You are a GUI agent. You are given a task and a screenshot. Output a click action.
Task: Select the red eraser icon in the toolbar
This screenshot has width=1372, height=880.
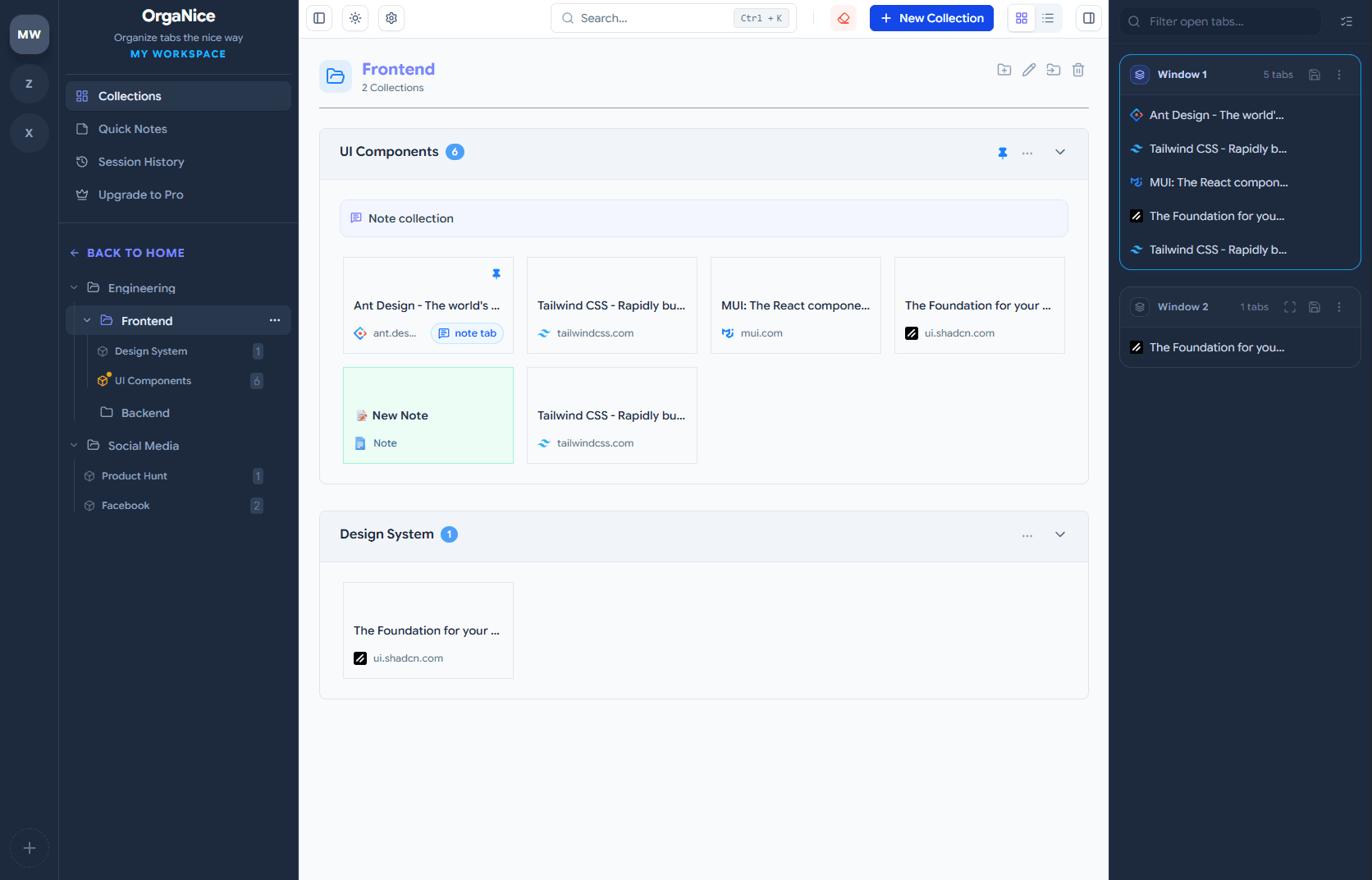(x=844, y=17)
